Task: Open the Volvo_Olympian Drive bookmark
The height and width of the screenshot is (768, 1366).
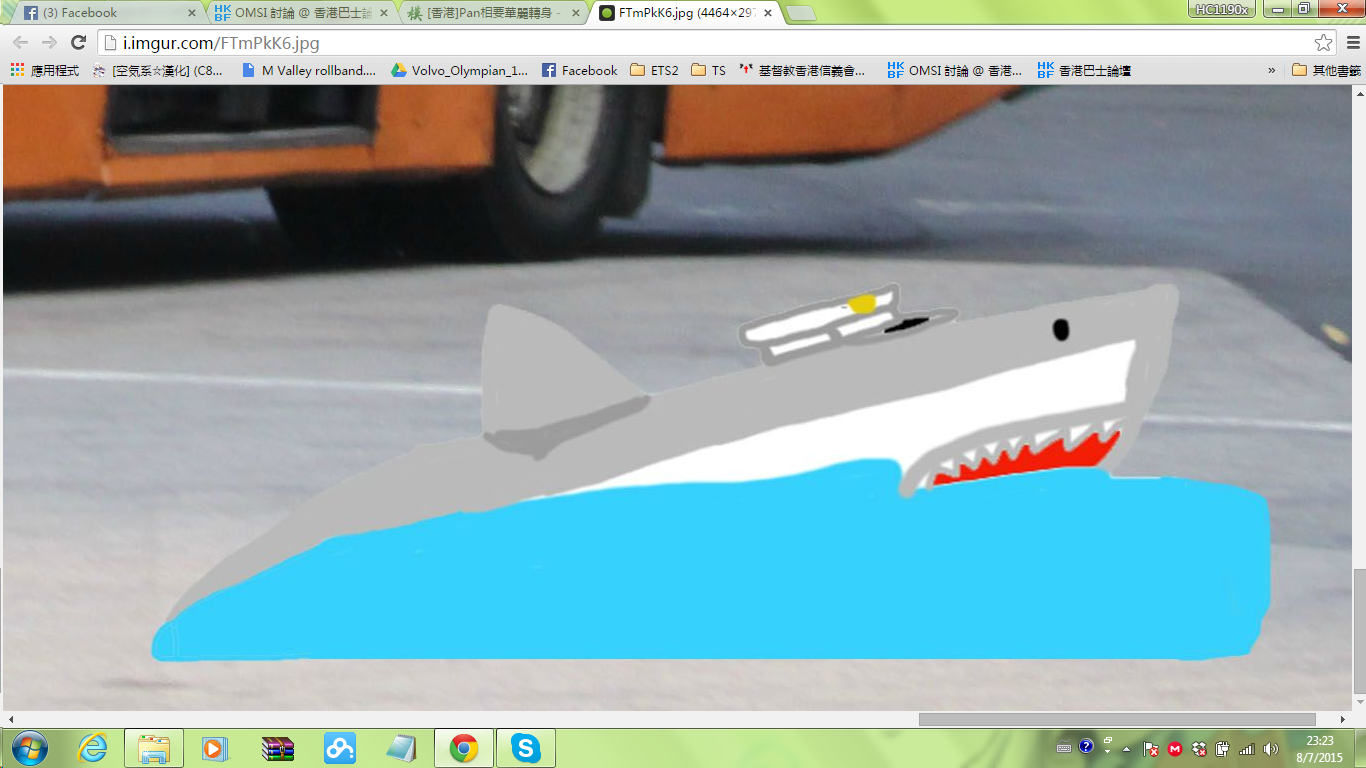Action: 458,71
